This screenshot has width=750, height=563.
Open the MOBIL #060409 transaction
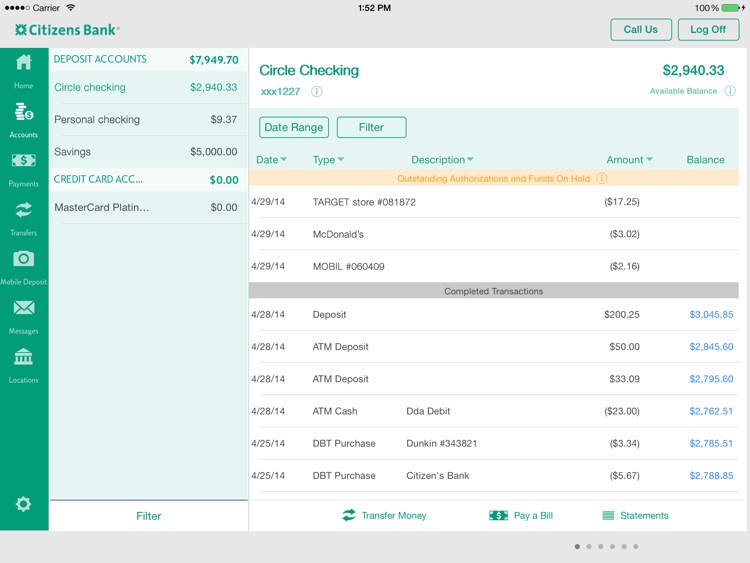tap(494, 266)
